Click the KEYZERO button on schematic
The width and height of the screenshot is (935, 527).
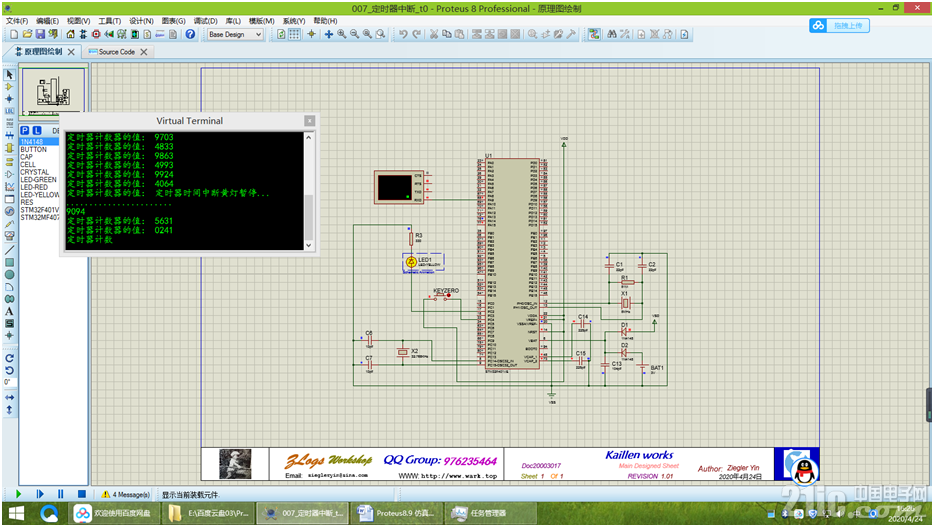pos(442,296)
